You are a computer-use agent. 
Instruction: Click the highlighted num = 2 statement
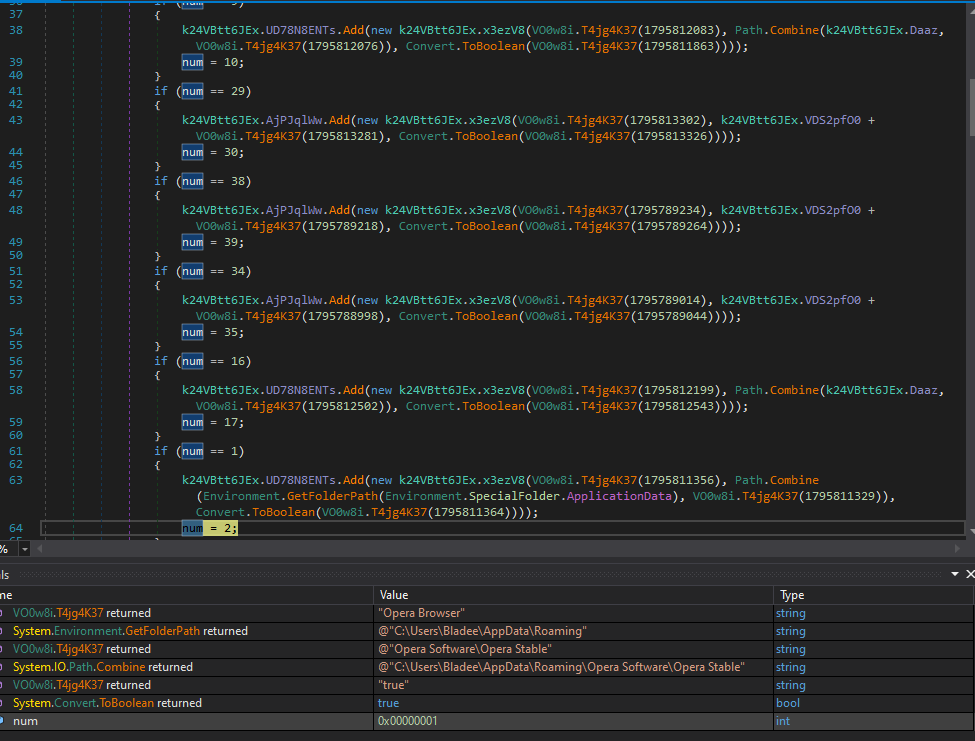point(210,528)
